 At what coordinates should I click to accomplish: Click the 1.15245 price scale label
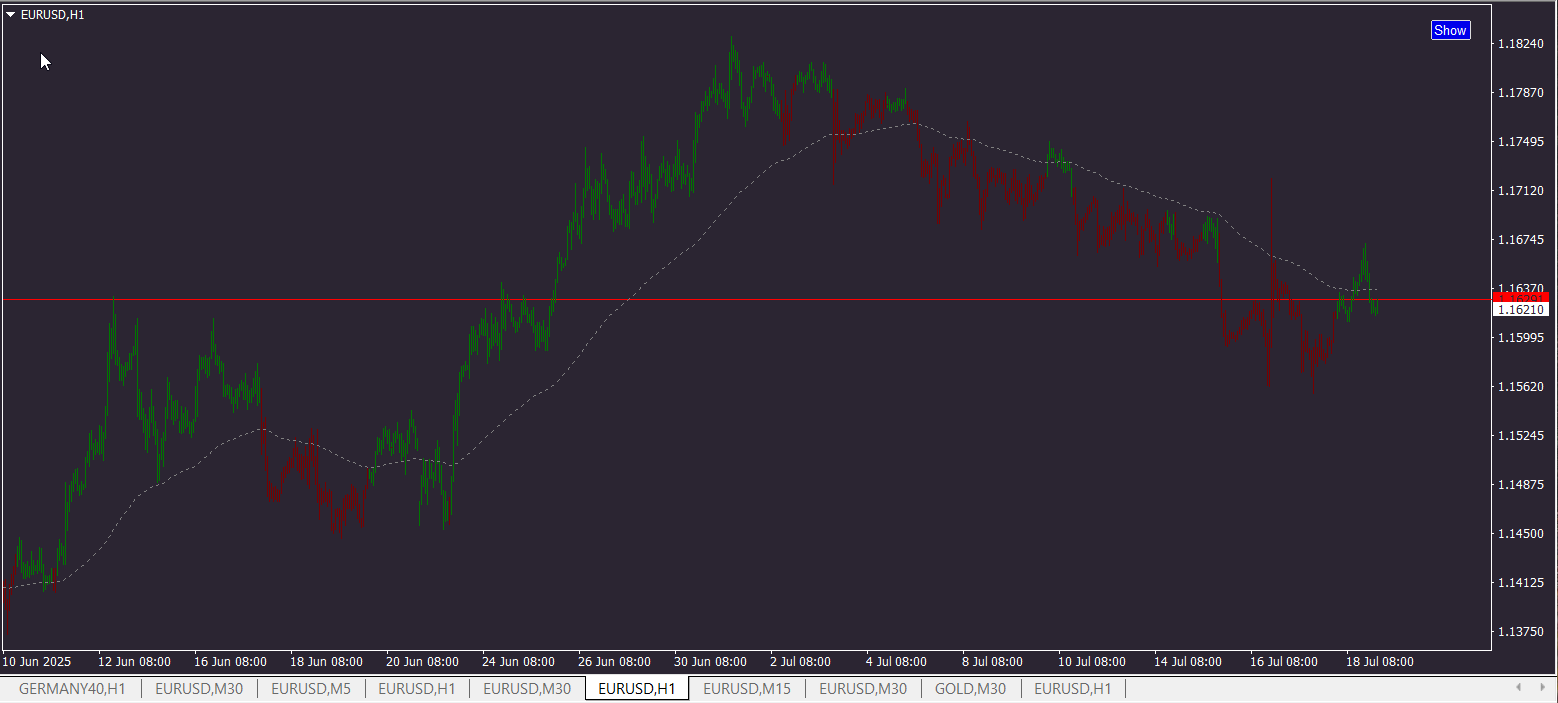pyautogui.click(x=1521, y=436)
